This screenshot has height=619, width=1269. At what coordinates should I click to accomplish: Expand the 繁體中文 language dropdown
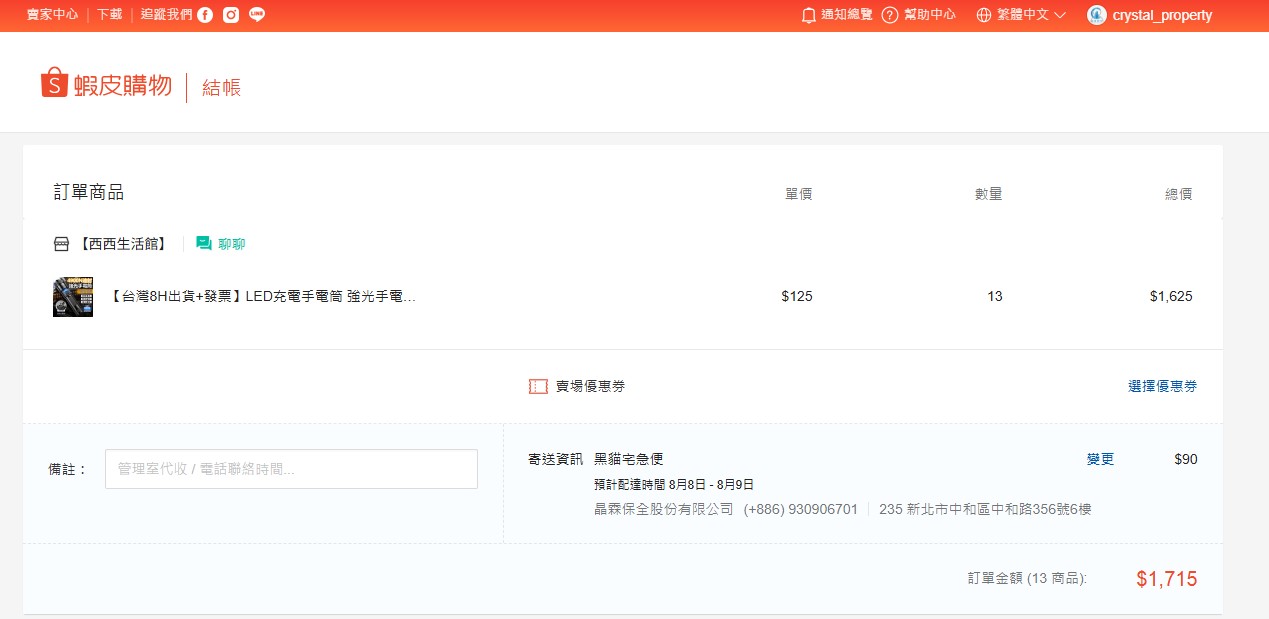[x=1030, y=15]
